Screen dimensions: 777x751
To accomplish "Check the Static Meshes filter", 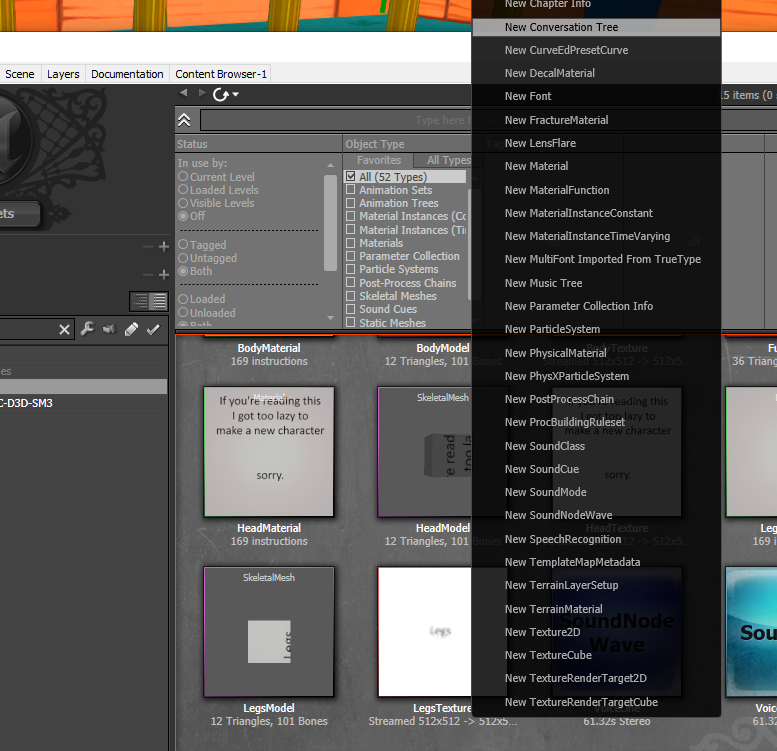I will coord(351,322).
